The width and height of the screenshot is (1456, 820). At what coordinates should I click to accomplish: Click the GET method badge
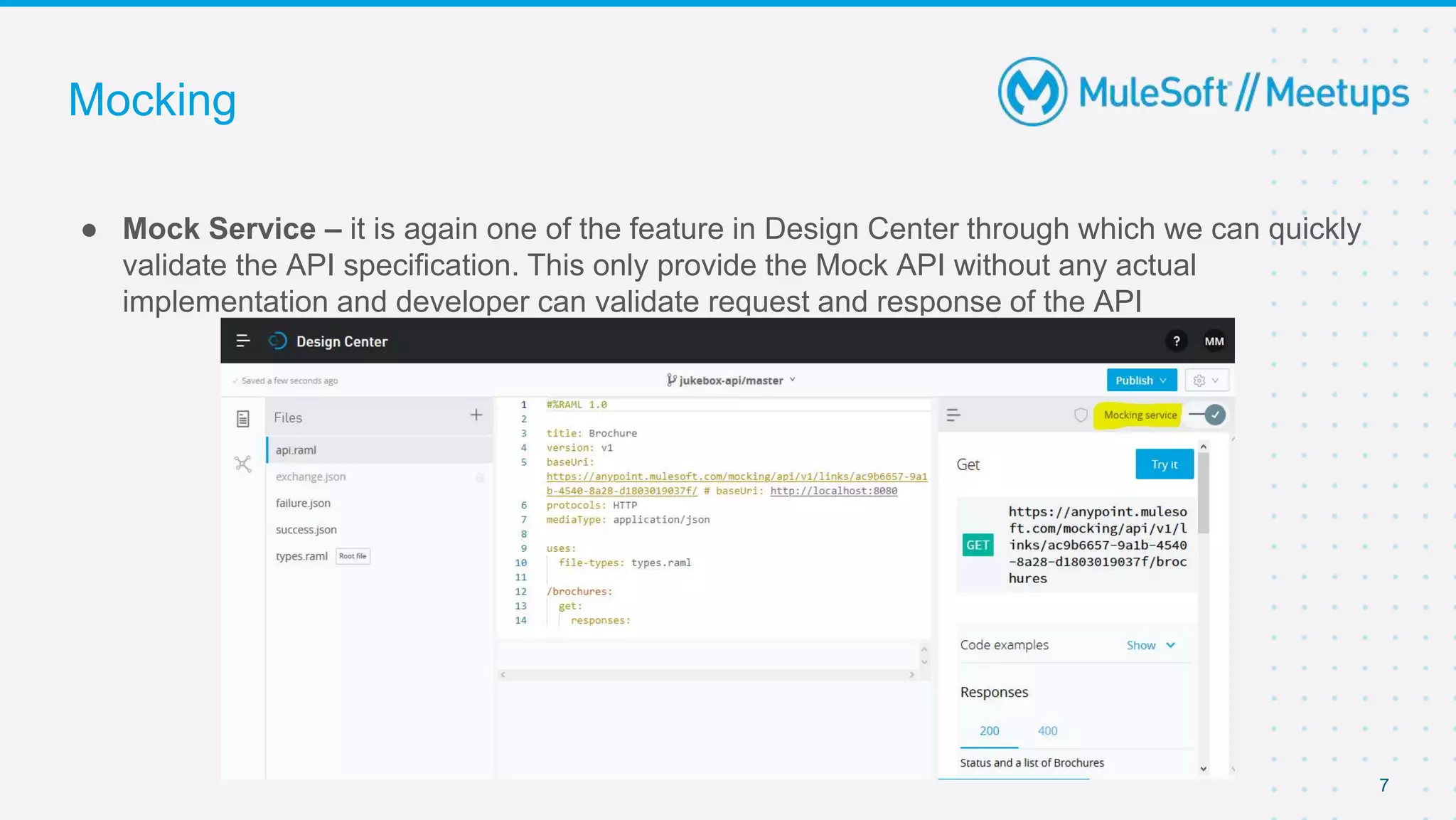click(978, 545)
